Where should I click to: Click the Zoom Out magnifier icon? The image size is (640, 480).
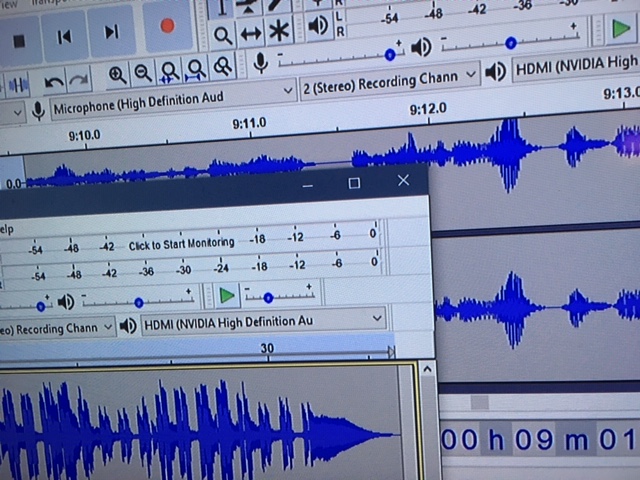point(143,73)
